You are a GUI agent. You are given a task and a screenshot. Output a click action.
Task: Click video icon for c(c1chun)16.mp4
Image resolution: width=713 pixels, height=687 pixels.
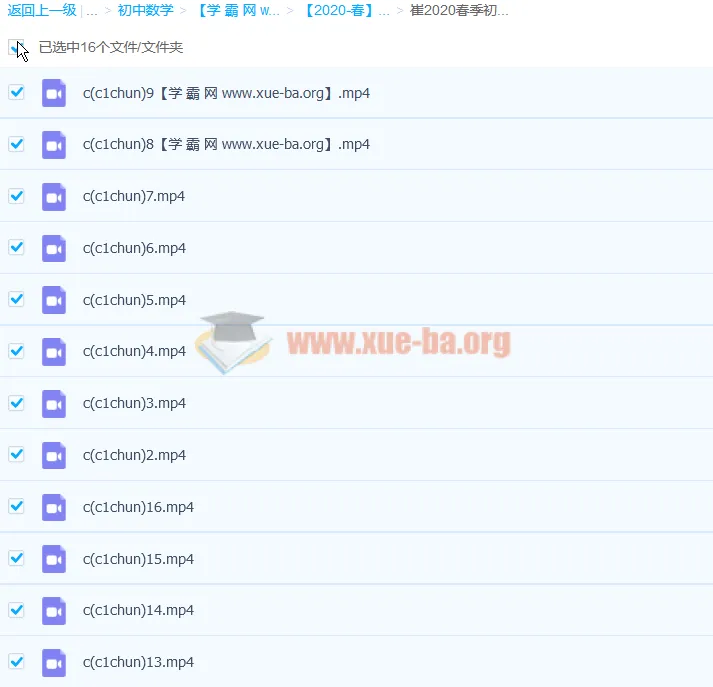[x=53, y=507]
